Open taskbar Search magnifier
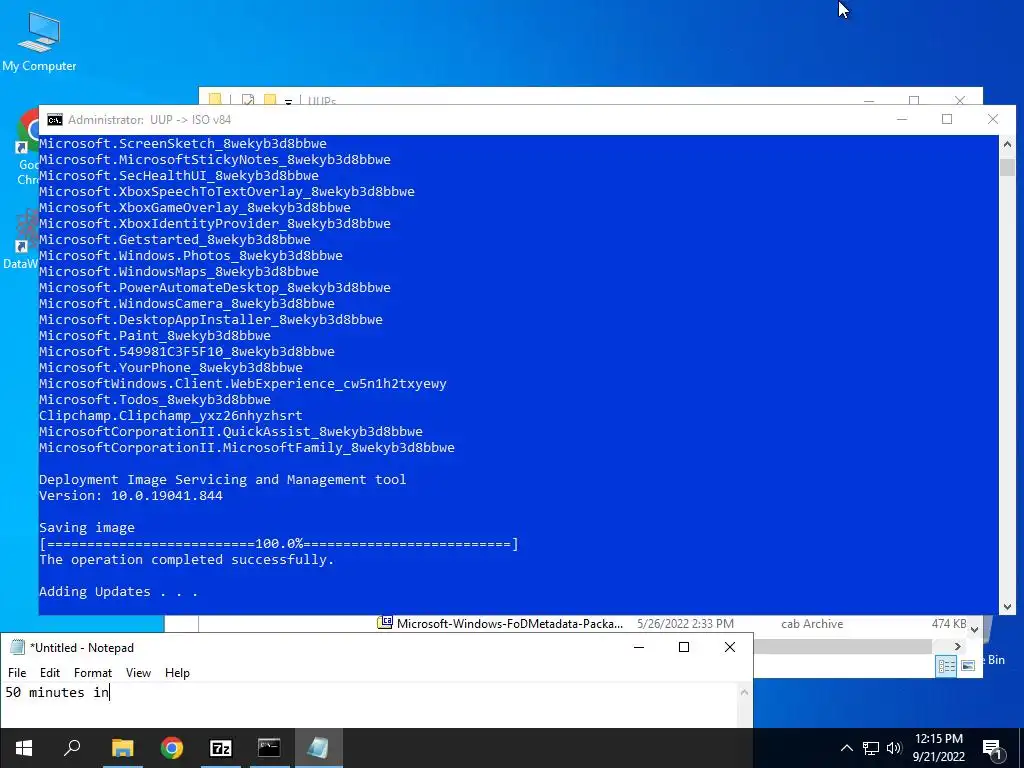Image resolution: width=1024 pixels, height=768 pixels. click(x=72, y=748)
